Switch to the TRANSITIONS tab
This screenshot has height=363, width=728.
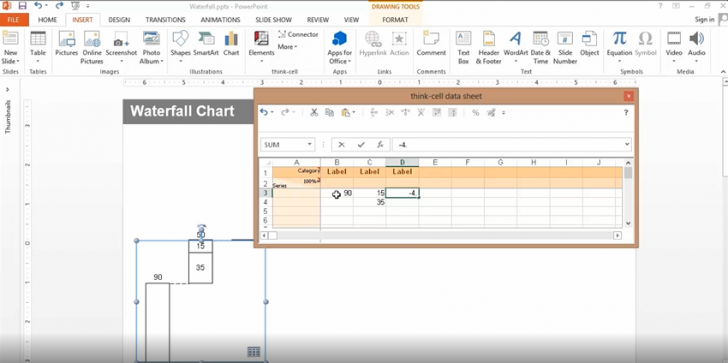pyautogui.click(x=165, y=19)
